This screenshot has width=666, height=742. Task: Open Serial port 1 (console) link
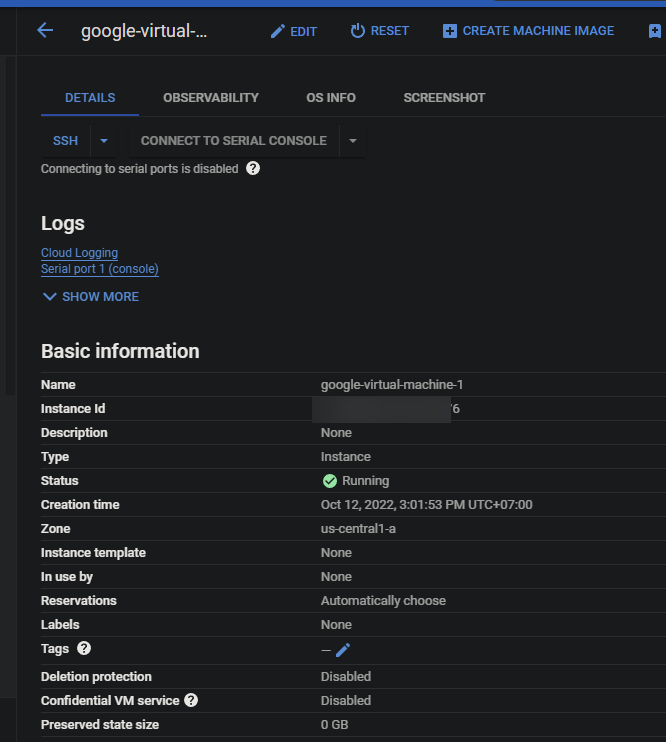[x=100, y=269]
